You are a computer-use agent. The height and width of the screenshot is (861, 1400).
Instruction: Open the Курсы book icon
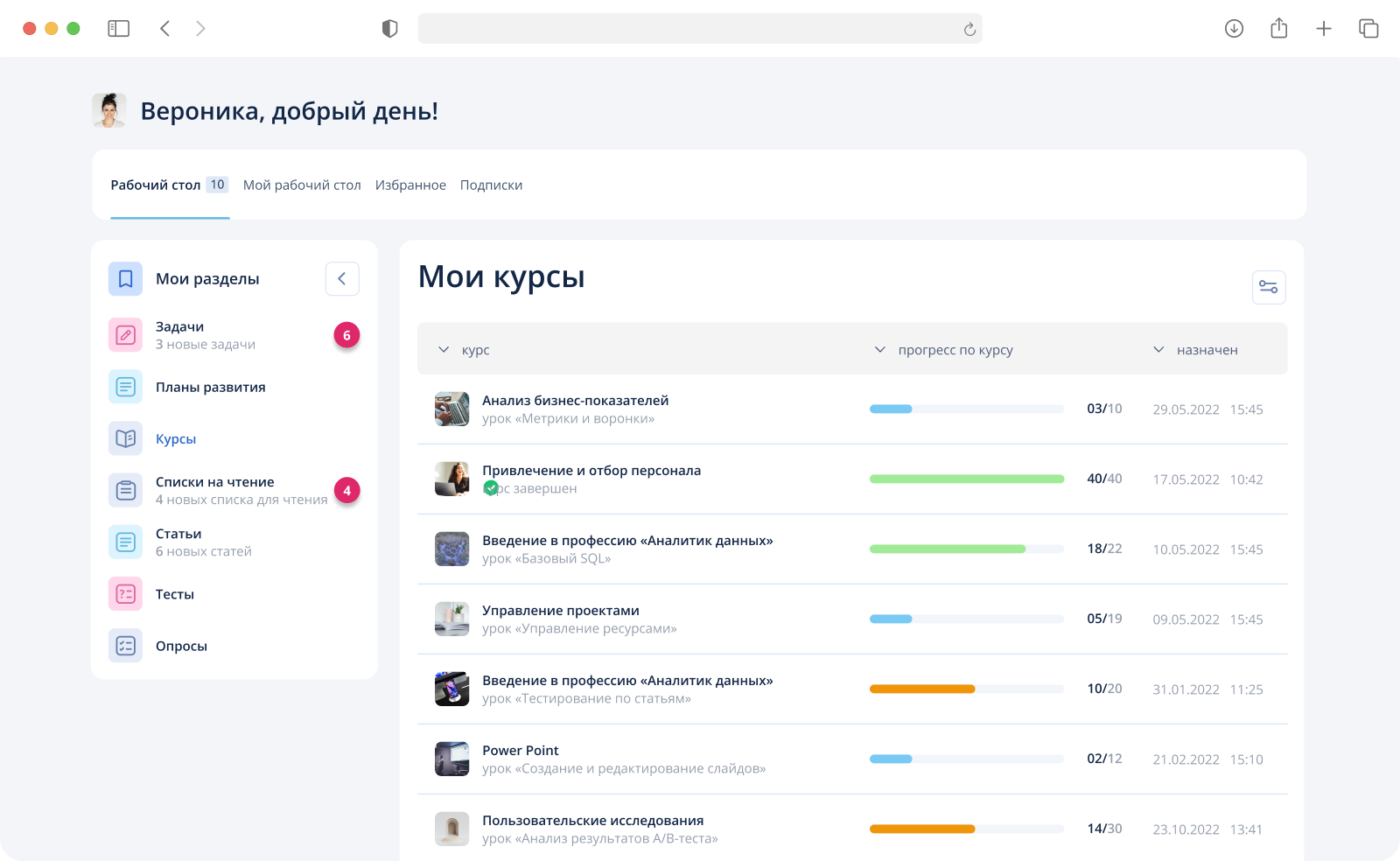126,437
